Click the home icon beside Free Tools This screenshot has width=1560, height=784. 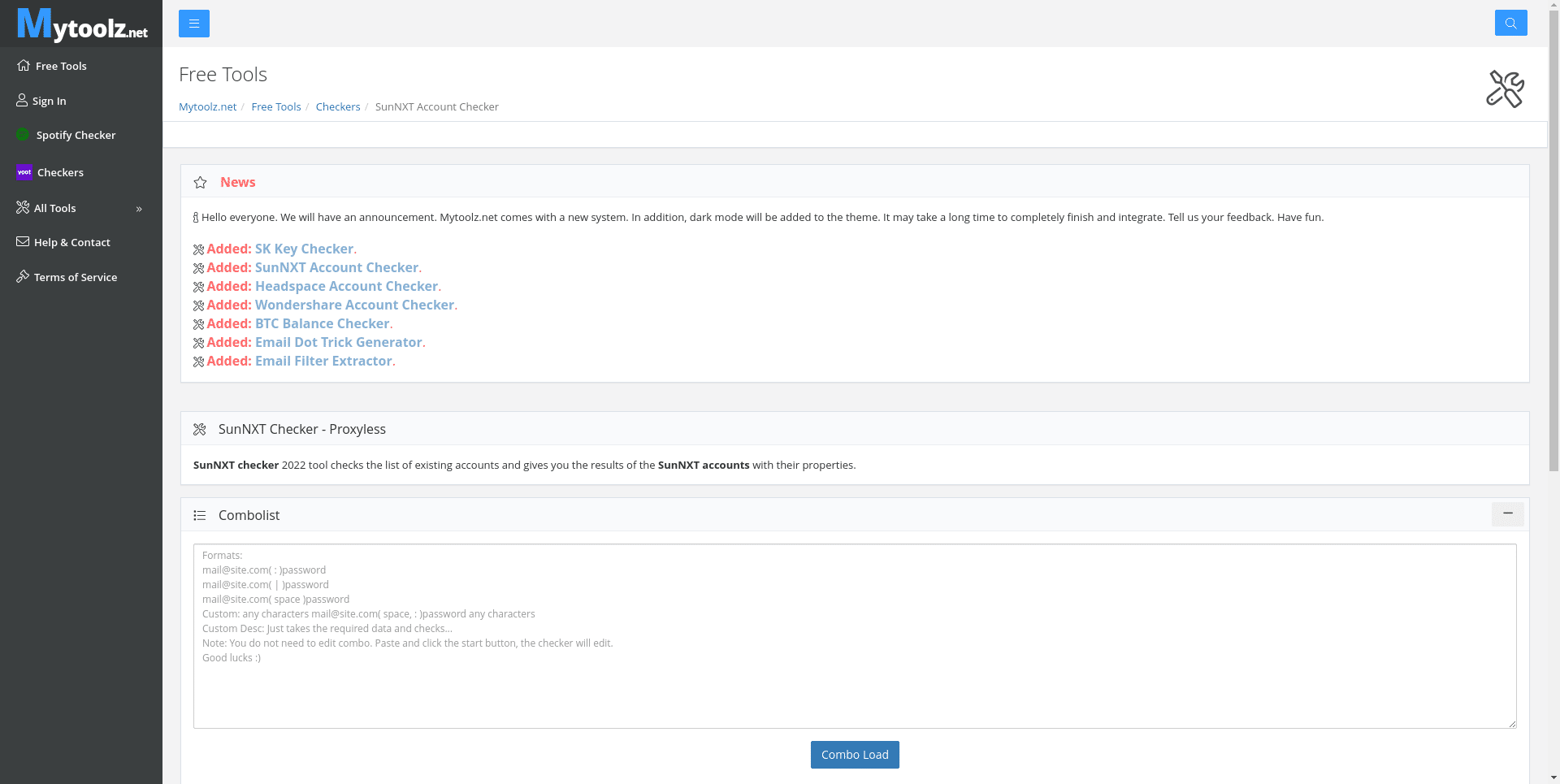pyautogui.click(x=24, y=66)
